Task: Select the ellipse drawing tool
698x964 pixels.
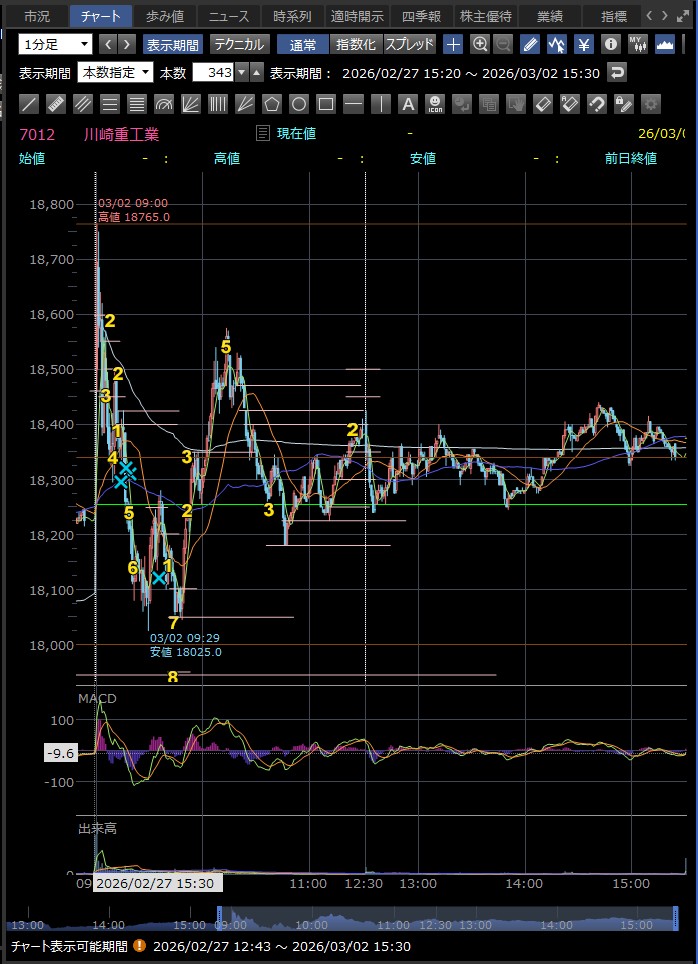Action: point(298,104)
